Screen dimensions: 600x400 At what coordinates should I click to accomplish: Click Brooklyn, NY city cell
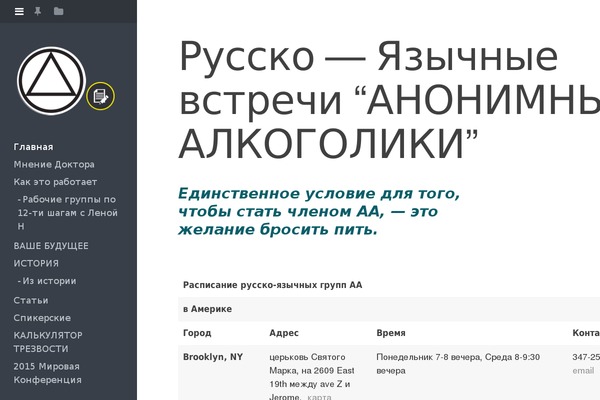point(213,357)
